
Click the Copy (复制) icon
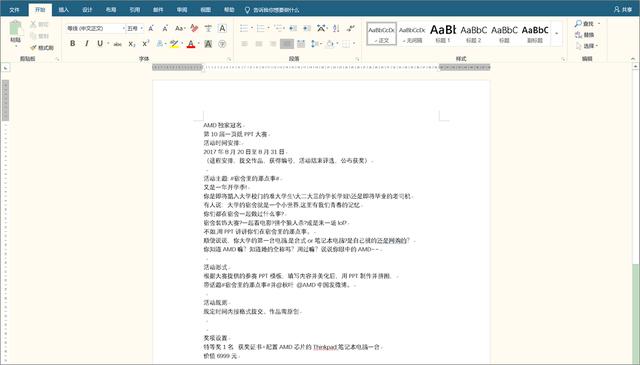click(33, 36)
